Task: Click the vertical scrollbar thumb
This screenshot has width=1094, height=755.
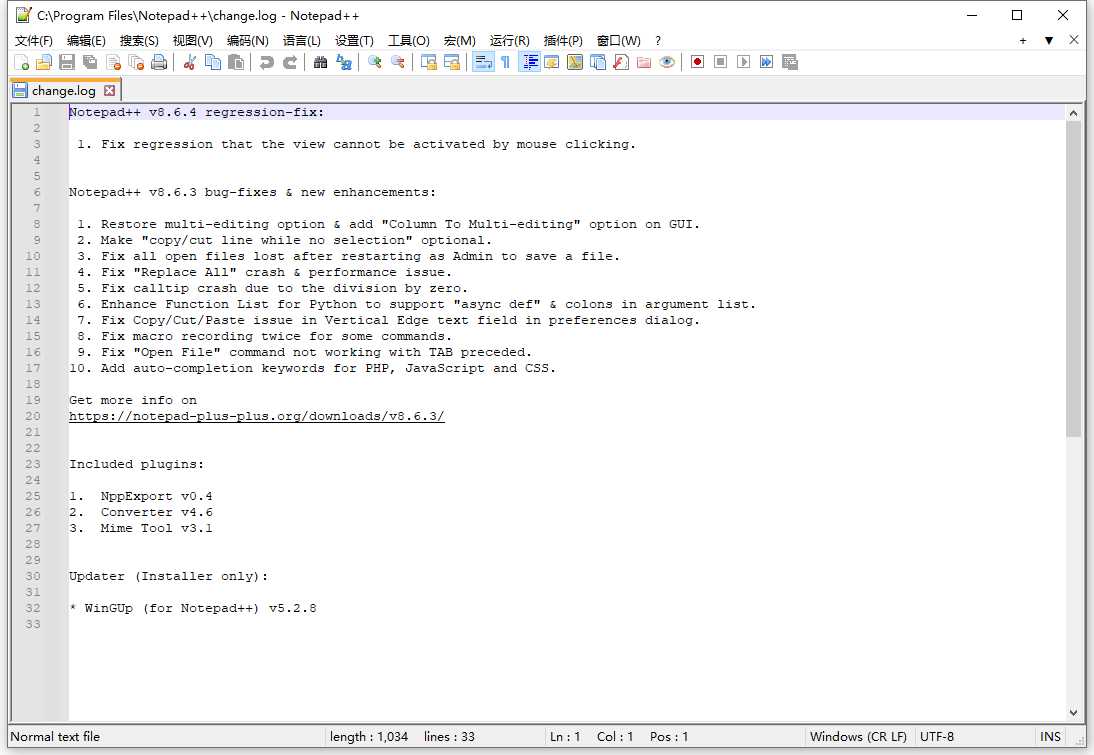Action: [x=1073, y=279]
